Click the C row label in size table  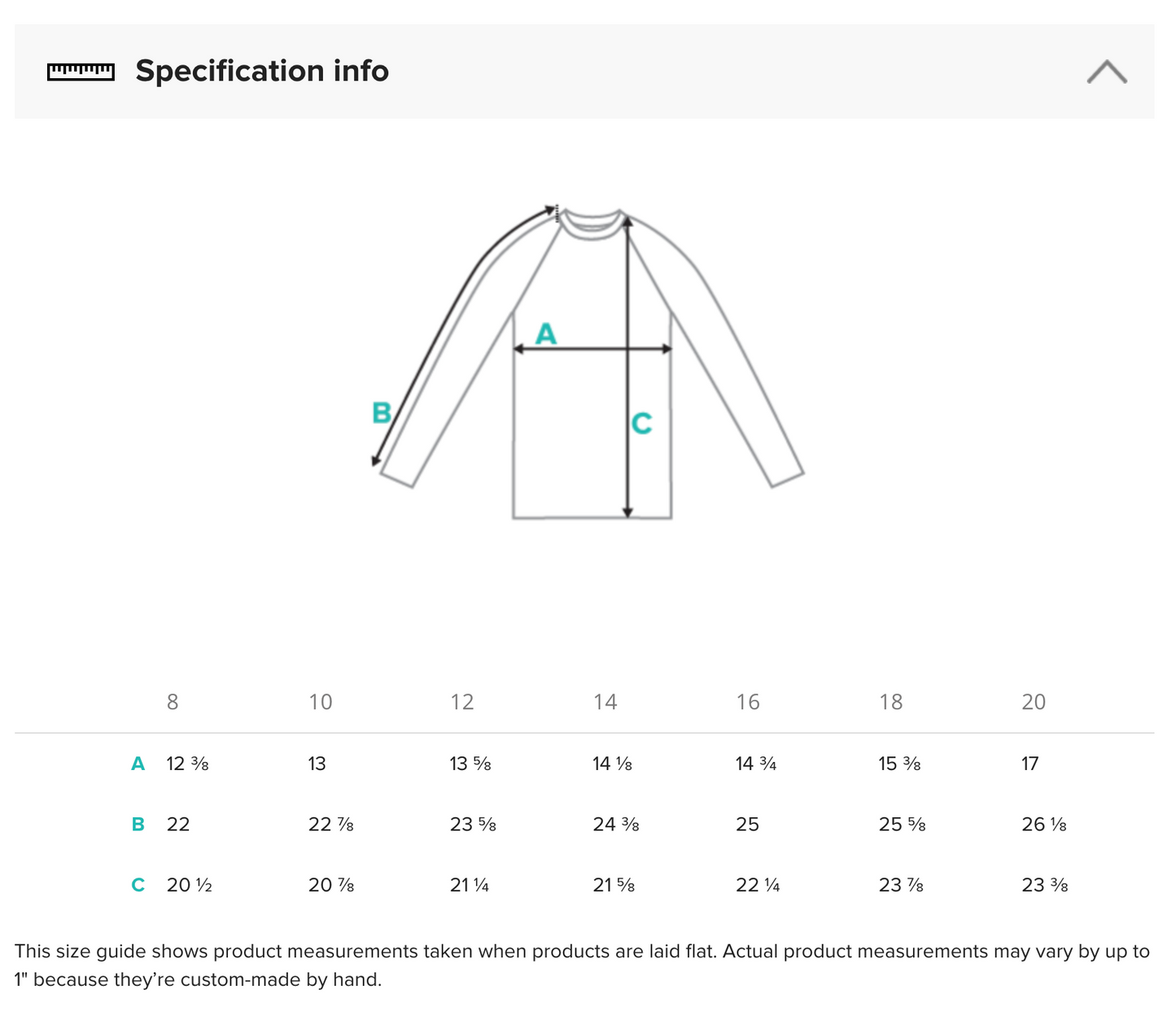point(138,885)
